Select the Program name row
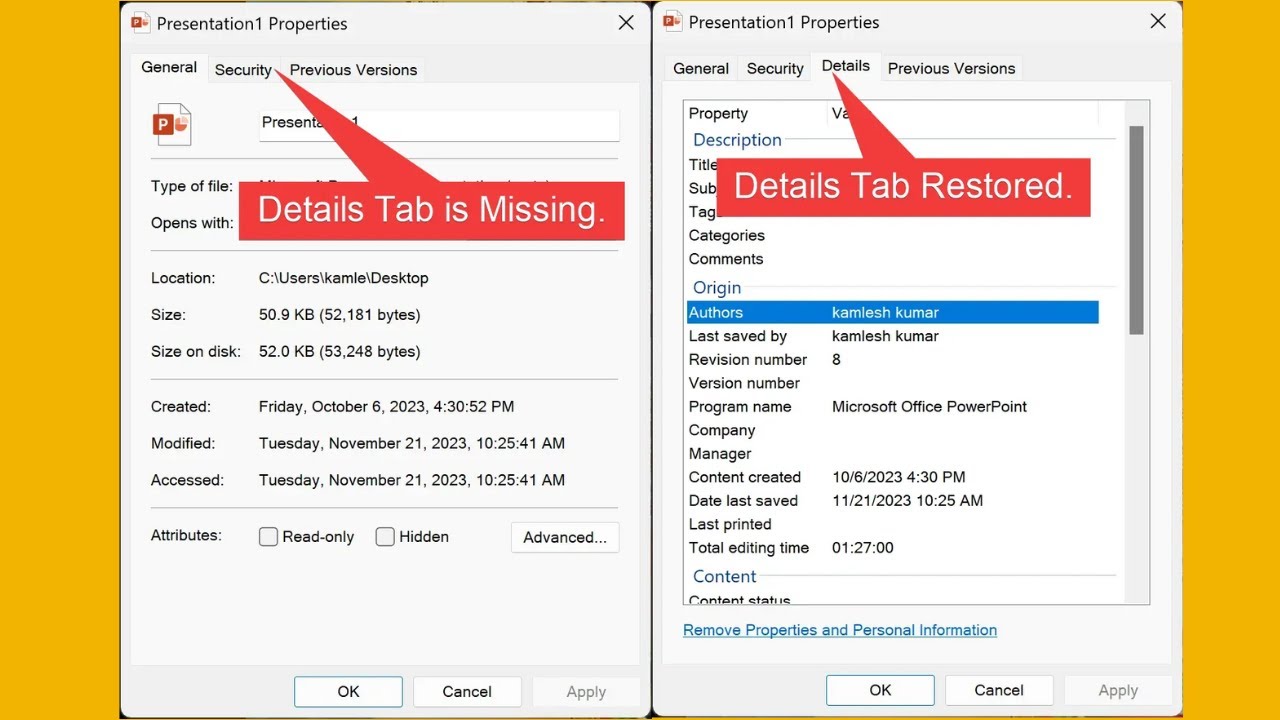The width and height of the screenshot is (1280, 720). click(x=892, y=407)
